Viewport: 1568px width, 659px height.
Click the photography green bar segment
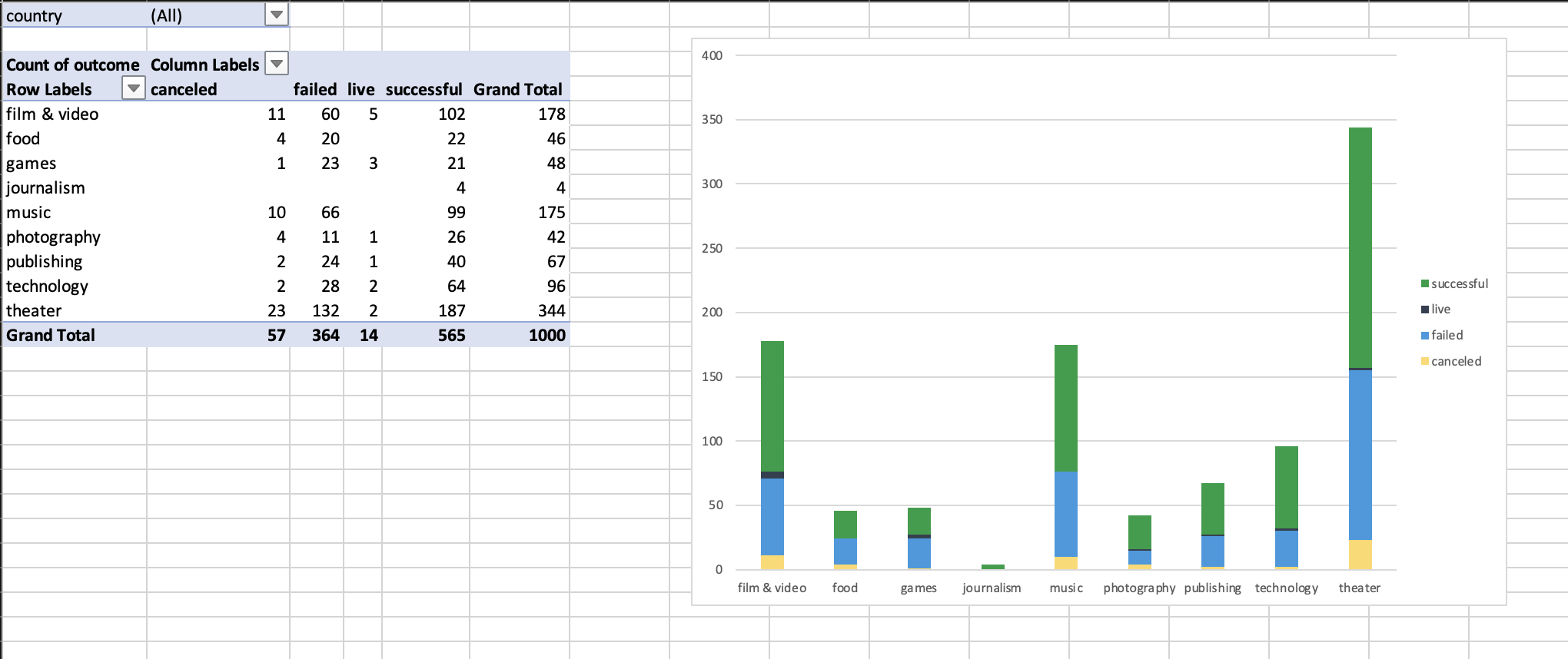1140,532
